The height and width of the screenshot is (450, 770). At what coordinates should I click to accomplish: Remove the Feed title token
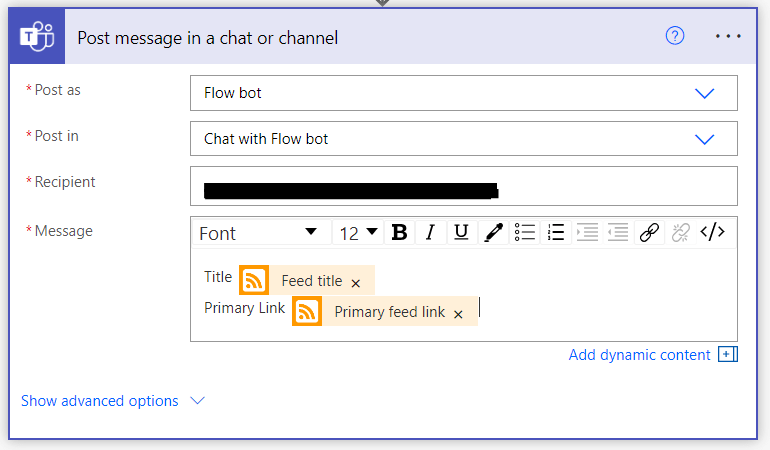click(x=356, y=283)
